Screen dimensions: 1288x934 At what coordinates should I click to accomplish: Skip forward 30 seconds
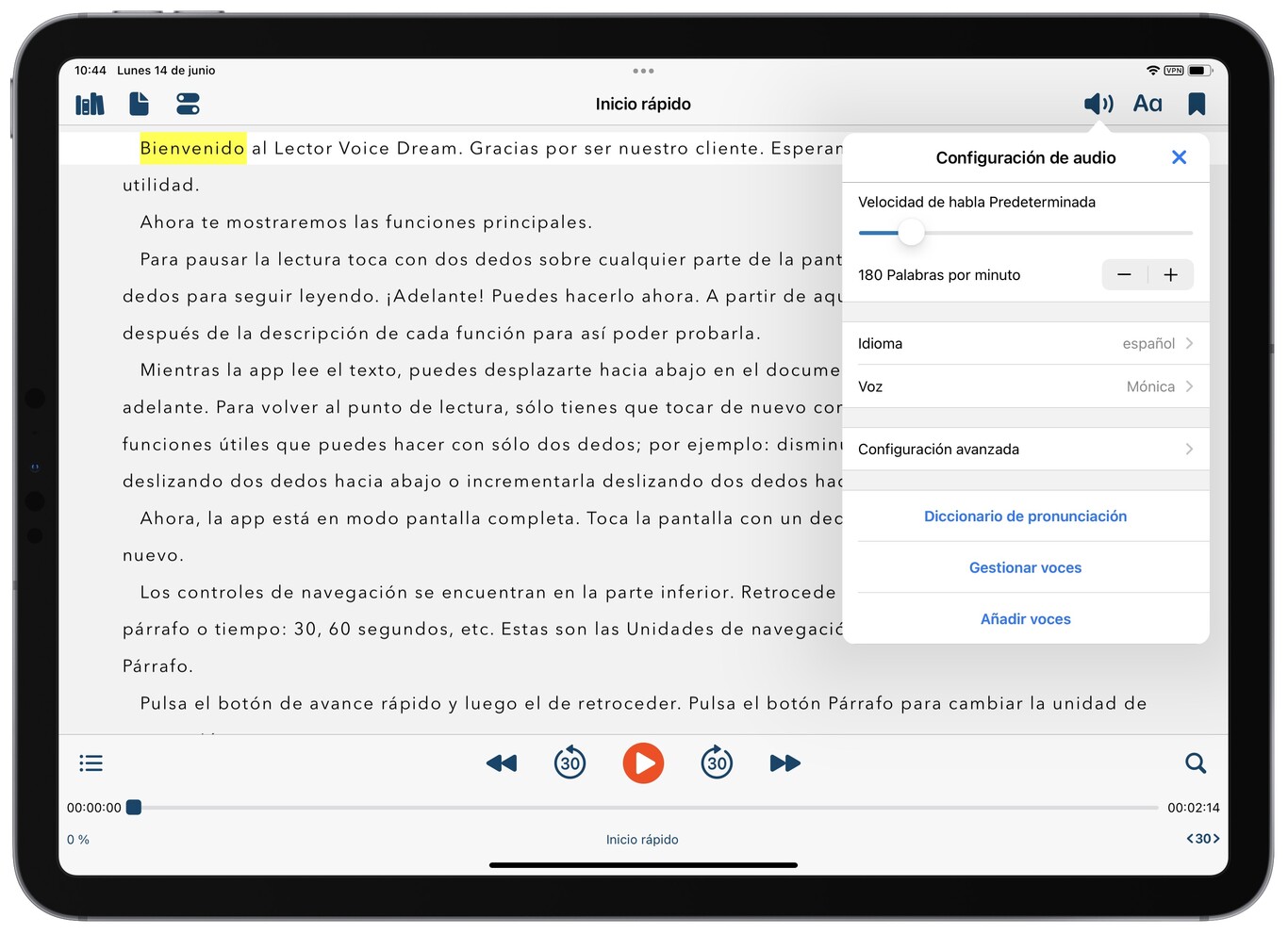[x=717, y=763]
